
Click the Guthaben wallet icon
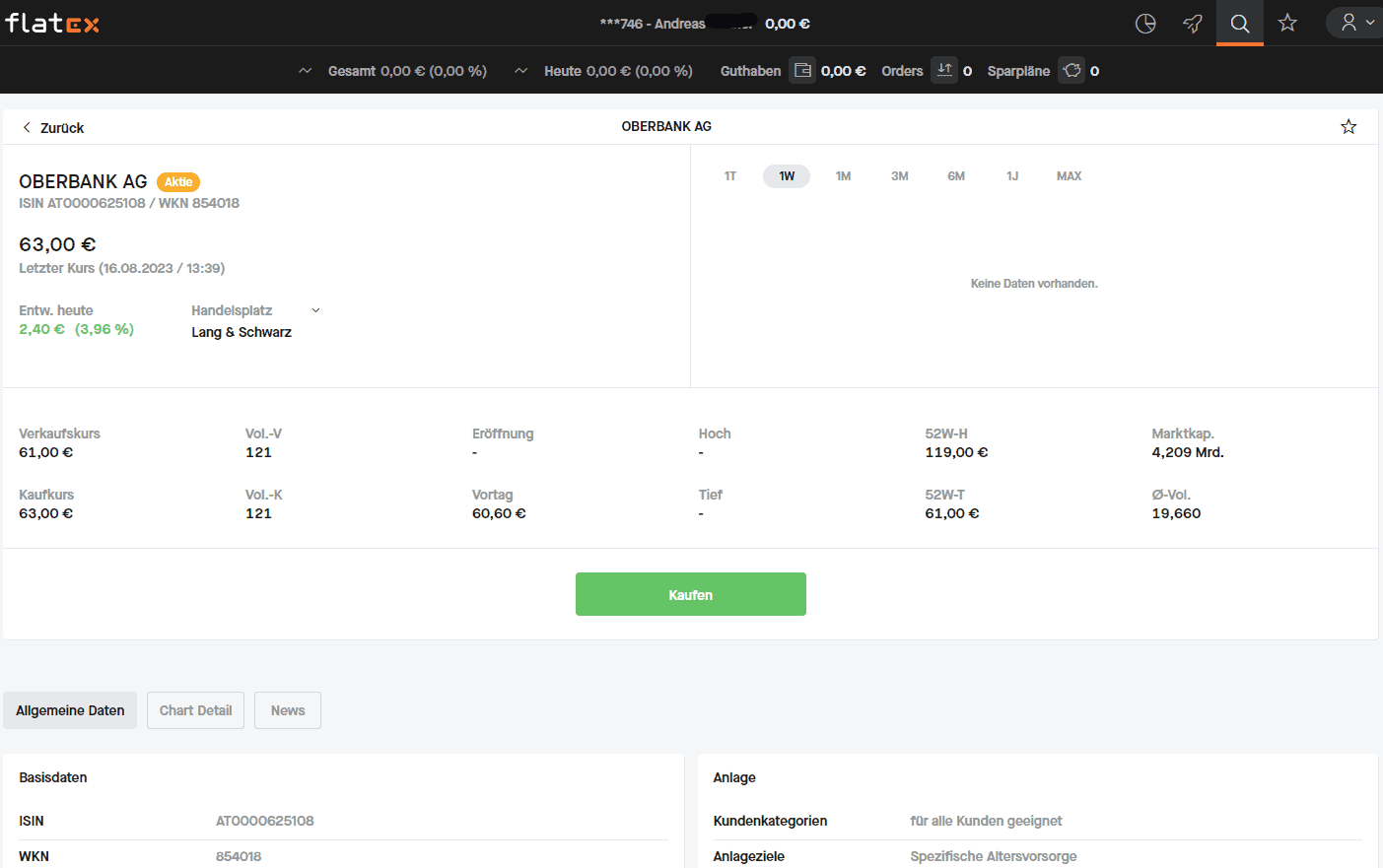pyautogui.click(x=802, y=71)
